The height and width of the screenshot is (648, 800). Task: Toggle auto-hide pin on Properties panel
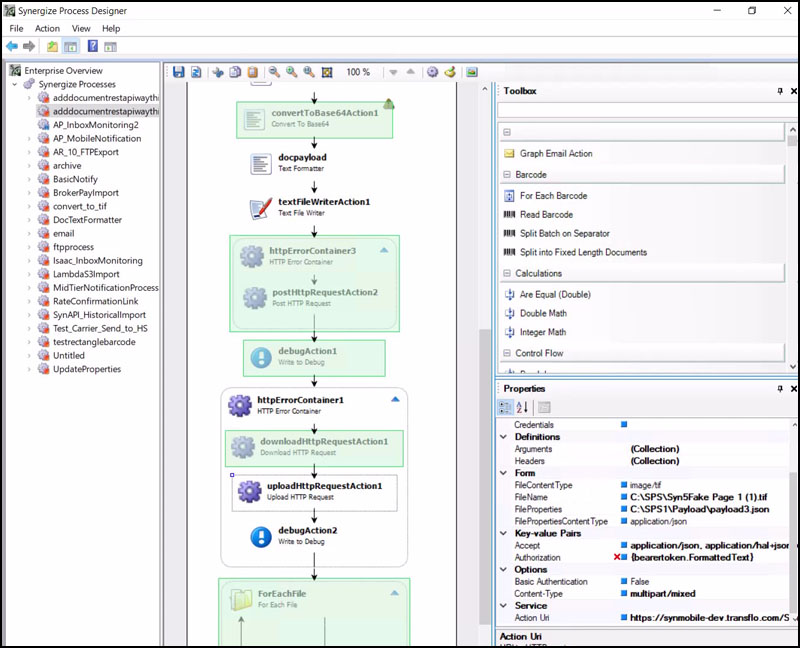[780, 388]
